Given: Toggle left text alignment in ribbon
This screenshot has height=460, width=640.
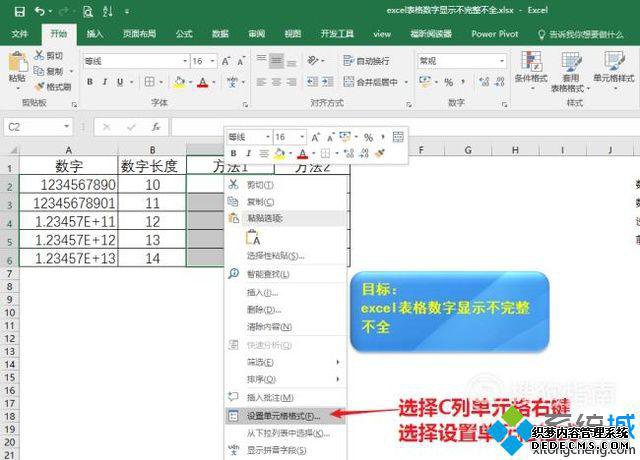Looking at the screenshot, I should 261,82.
